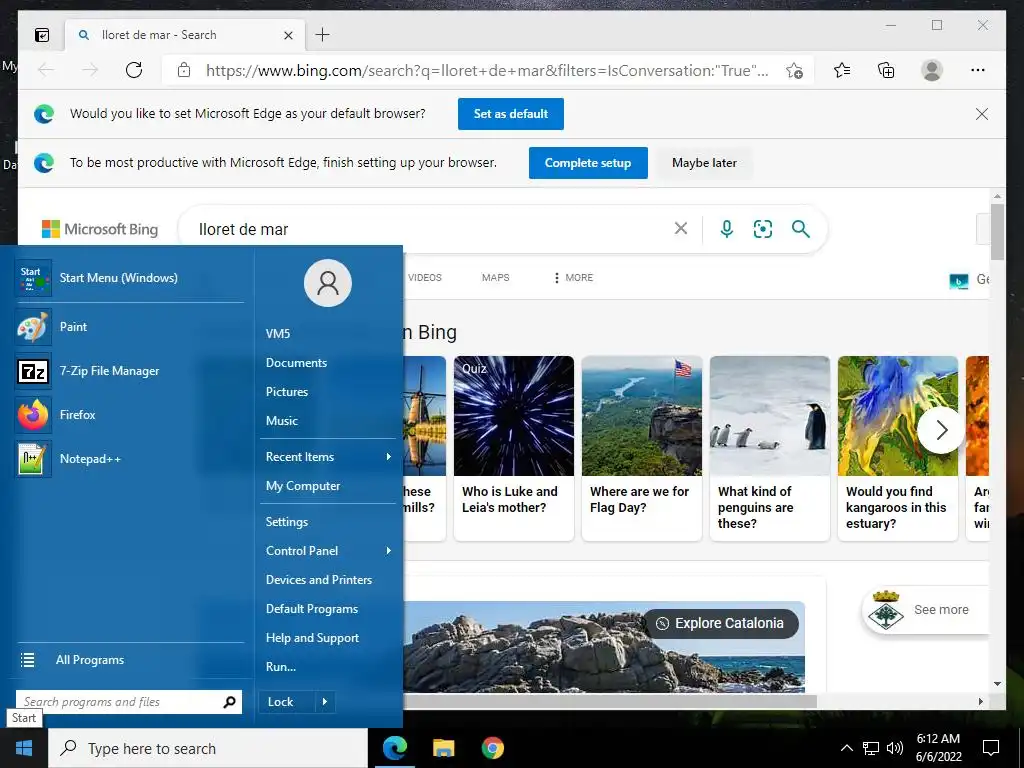Click the volume speaker tray icon
1024x768 pixels.
(x=895, y=748)
